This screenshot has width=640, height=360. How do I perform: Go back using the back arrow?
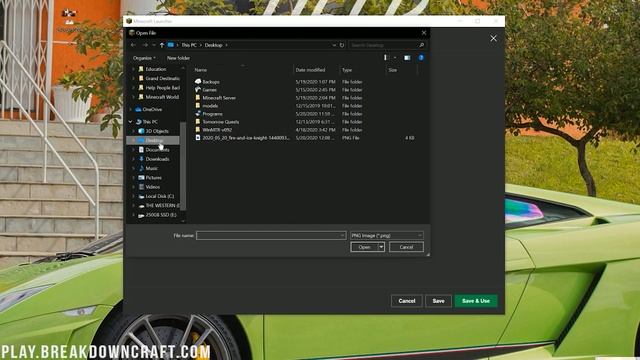[133, 45]
